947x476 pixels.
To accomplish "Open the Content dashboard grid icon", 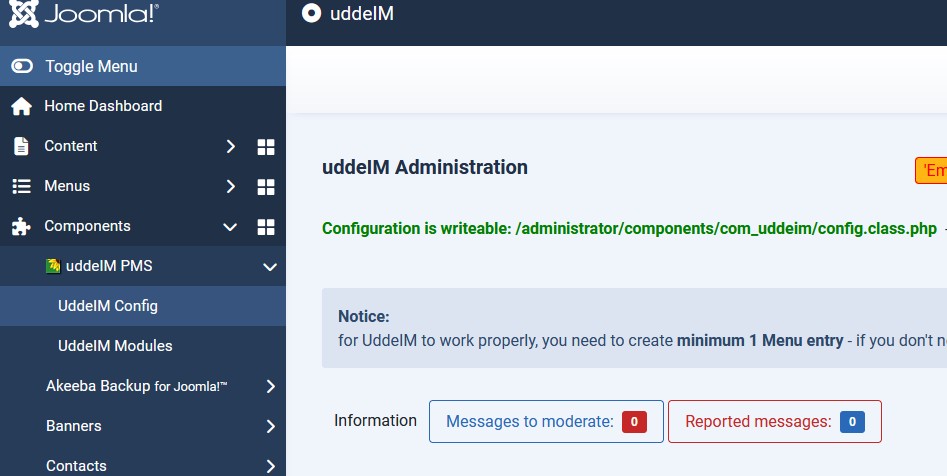I will [266, 147].
